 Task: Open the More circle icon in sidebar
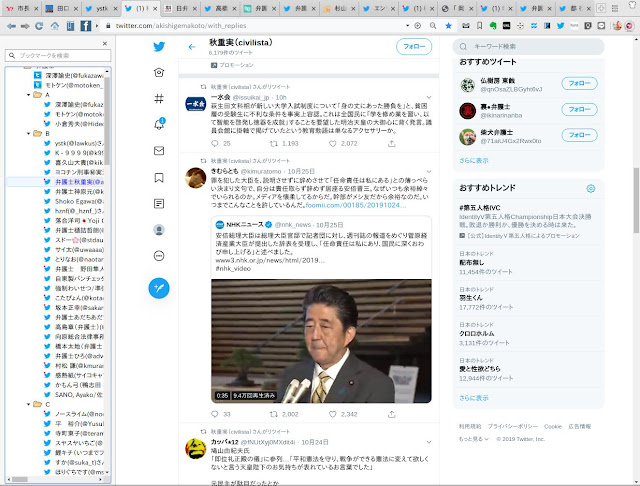[159, 256]
